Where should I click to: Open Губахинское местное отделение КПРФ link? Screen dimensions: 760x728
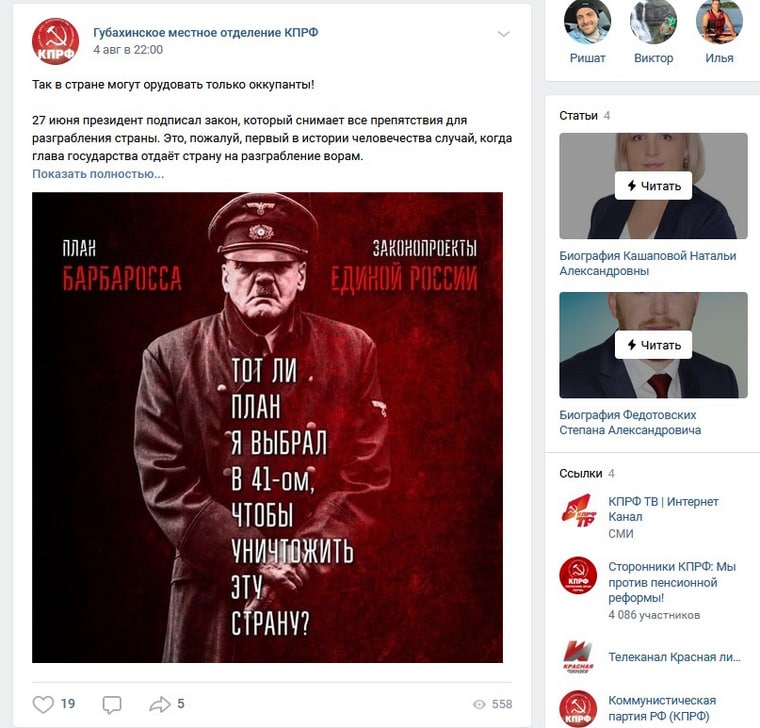click(x=206, y=32)
